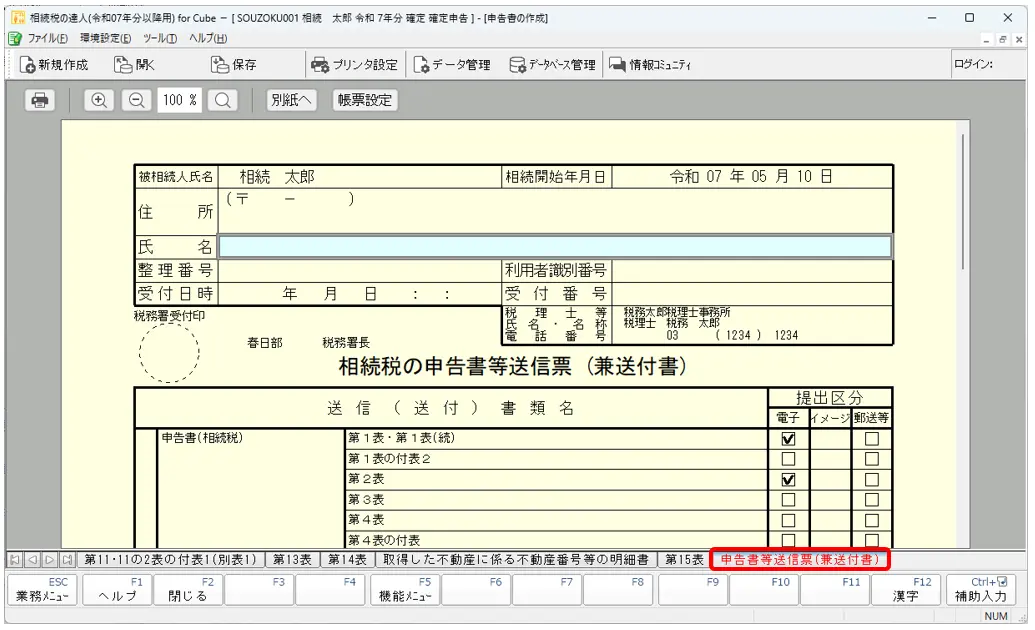Open the ツール(T) menu
The width and height of the screenshot is (1035, 630).
pos(160,38)
